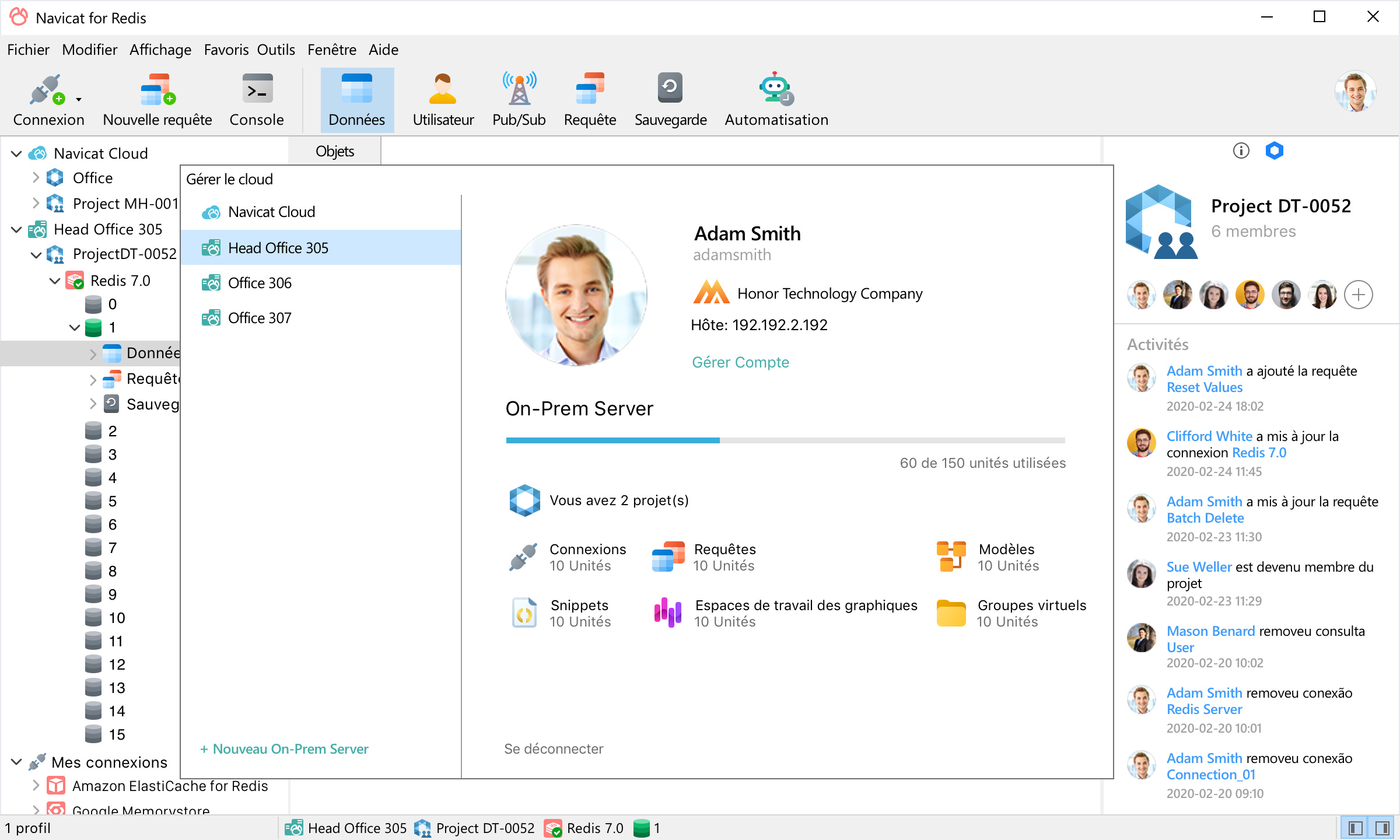1400x840 pixels.
Task: Open the Sauvegarde toolbar tool
Action: pyautogui.click(x=670, y=100)
